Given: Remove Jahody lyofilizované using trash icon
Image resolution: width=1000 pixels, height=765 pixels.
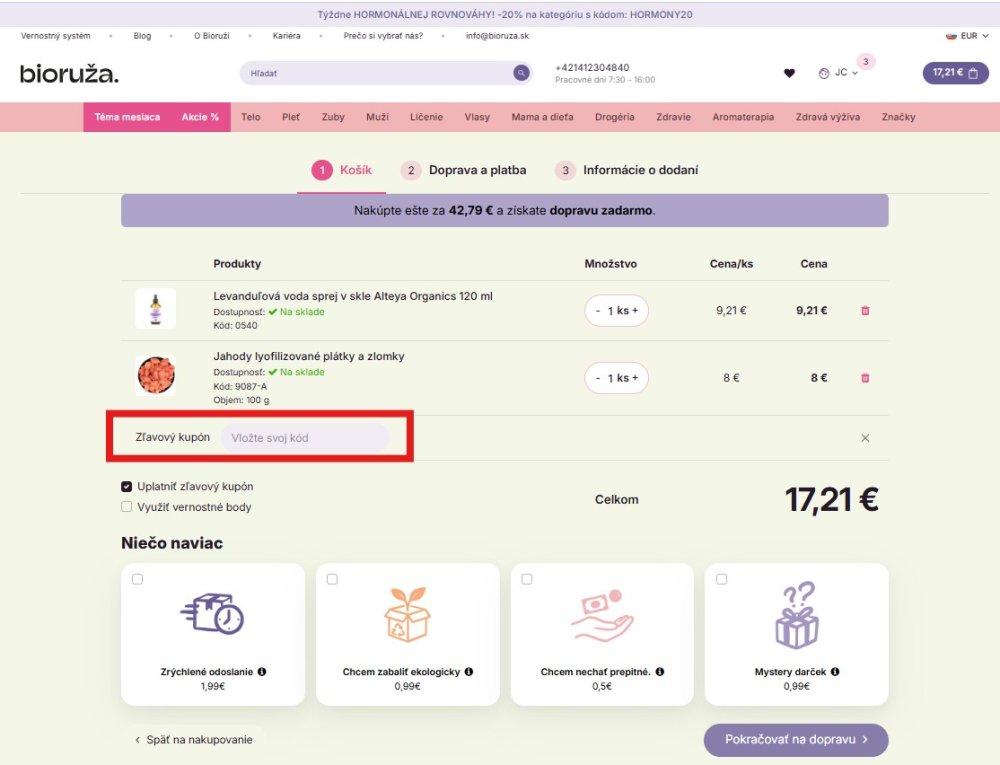Looking at the screenshot, I should click(865, 378).
